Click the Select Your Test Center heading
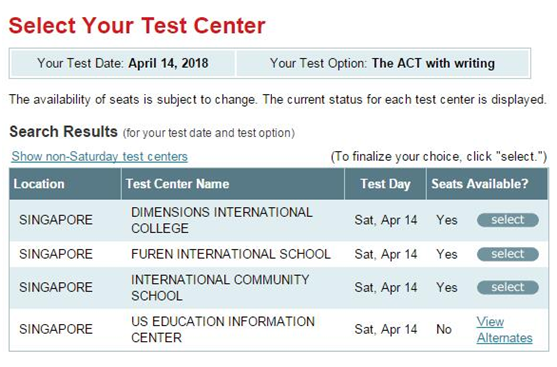Image resolution: width=557 pixels, height=367 pixels. click(137, 26)
